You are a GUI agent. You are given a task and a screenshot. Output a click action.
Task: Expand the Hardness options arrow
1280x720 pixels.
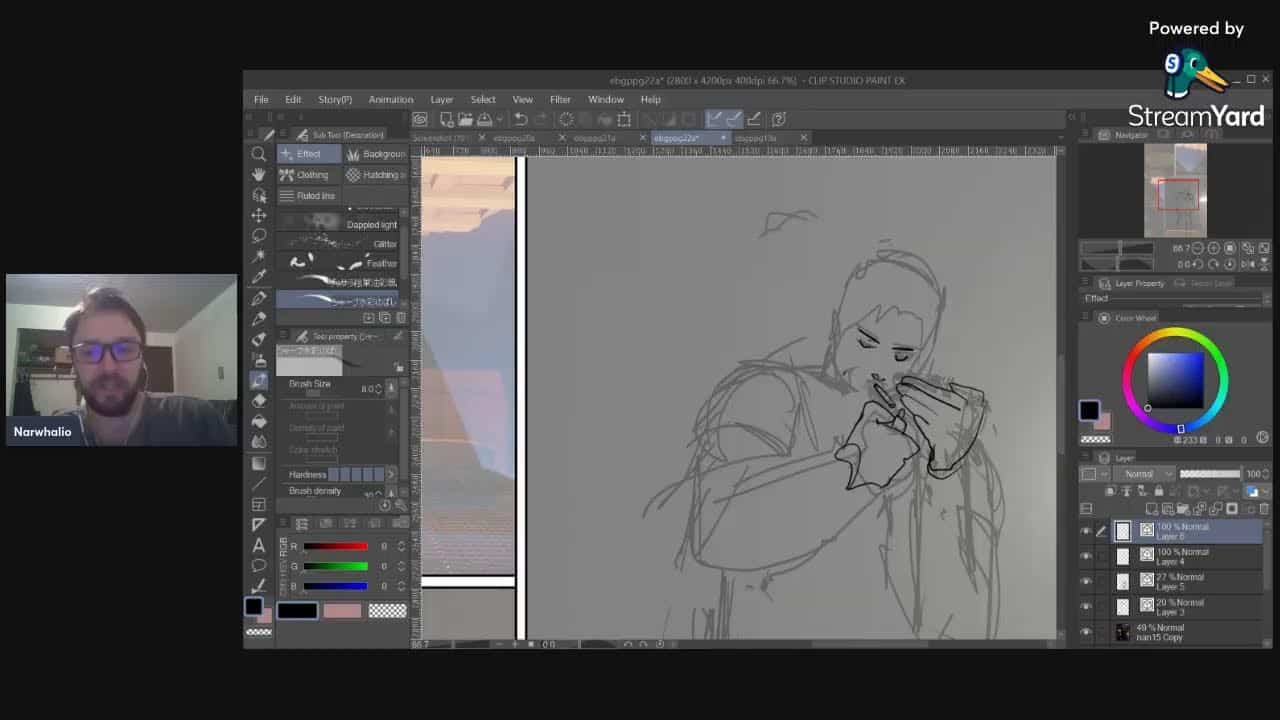[391, 474]
